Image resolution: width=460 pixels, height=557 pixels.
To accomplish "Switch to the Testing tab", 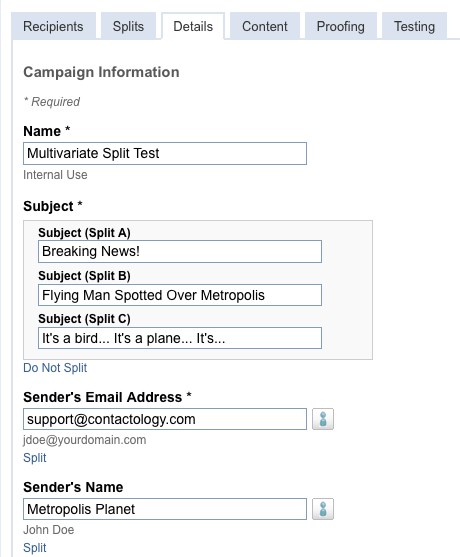I will coord(414,26).
